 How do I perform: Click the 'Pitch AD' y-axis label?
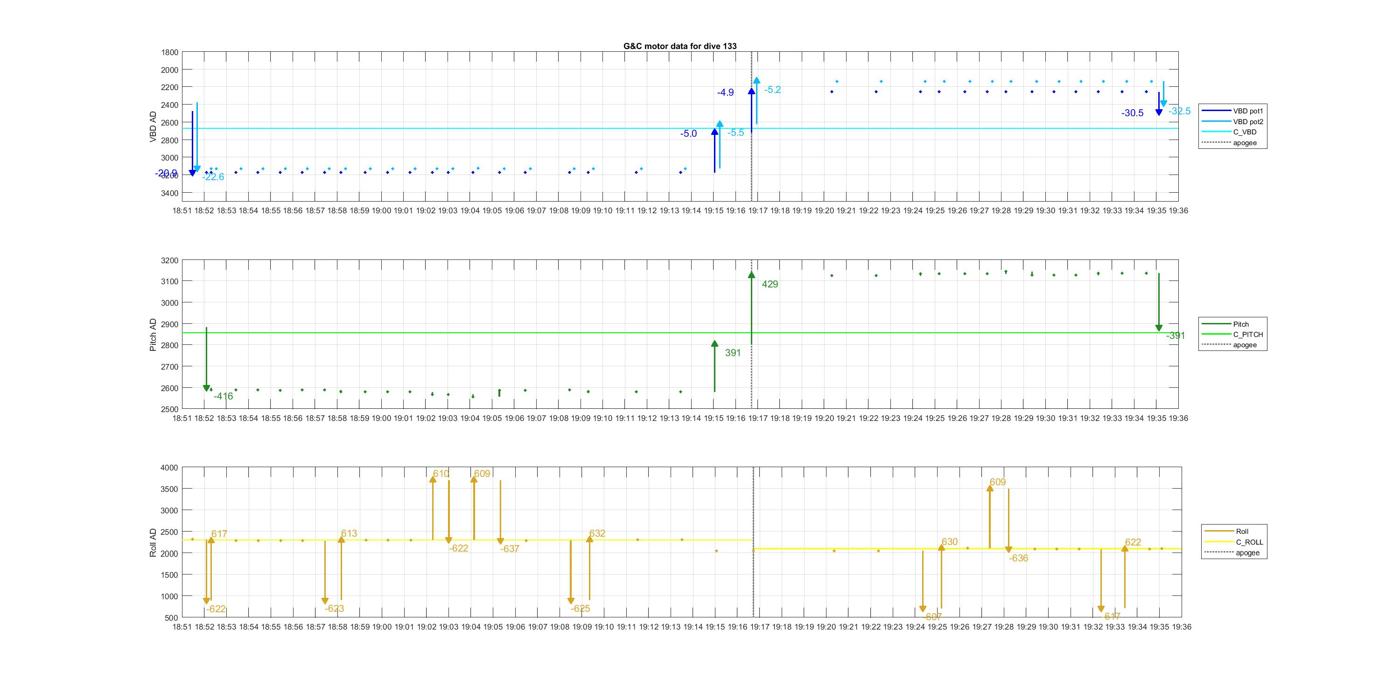(x=153, y=334)
